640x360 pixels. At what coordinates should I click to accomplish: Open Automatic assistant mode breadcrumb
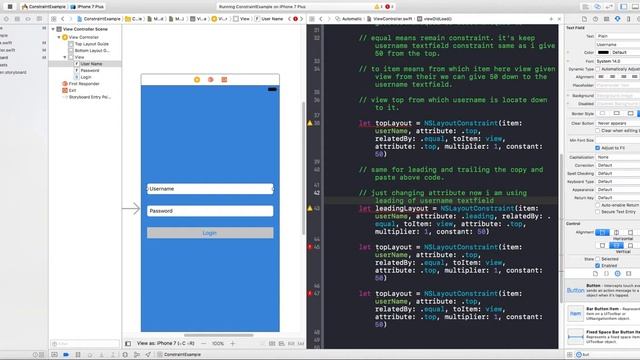pyautogui.click(x=348, y=19)
